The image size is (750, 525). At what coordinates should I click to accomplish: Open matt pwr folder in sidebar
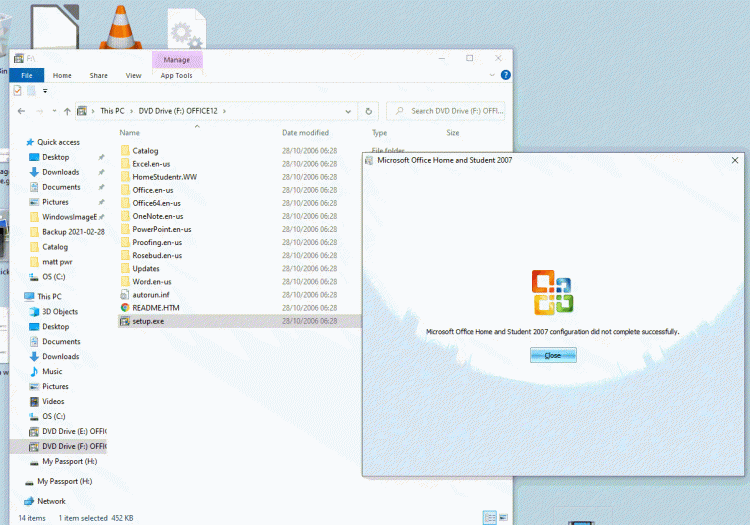point(57,262)
